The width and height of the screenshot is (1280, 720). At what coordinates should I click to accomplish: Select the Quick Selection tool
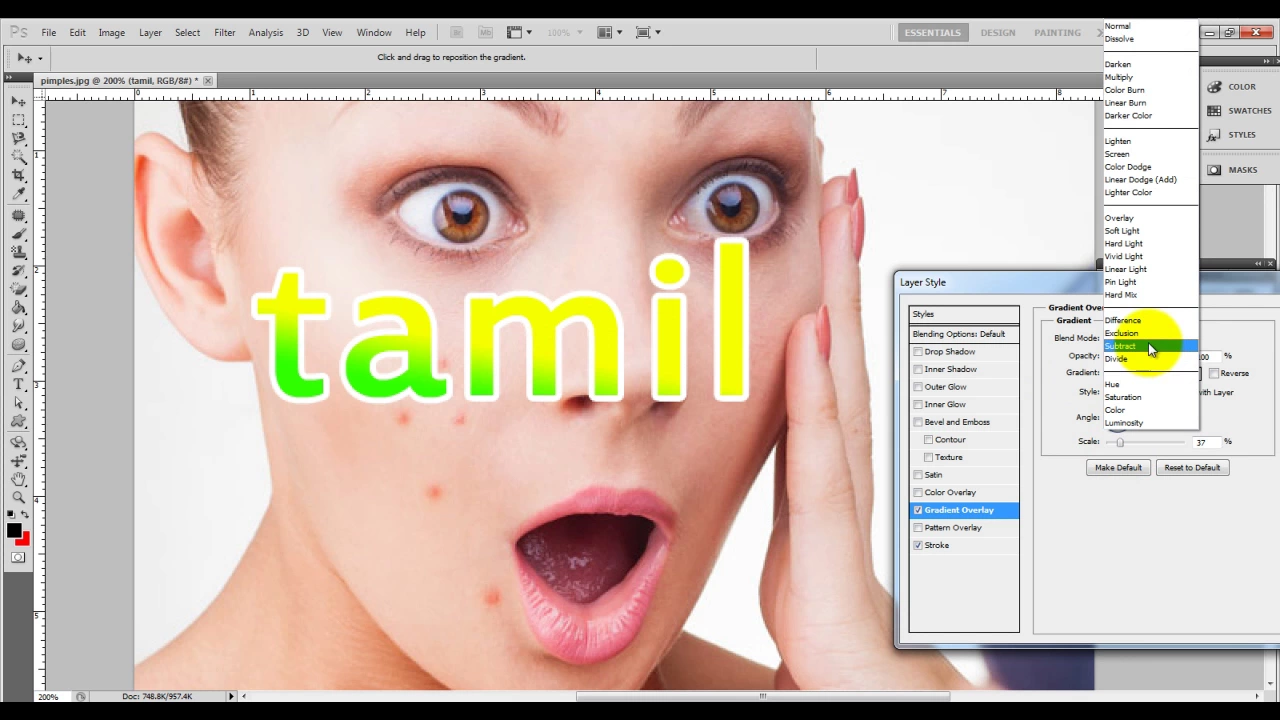click(18, 156)
